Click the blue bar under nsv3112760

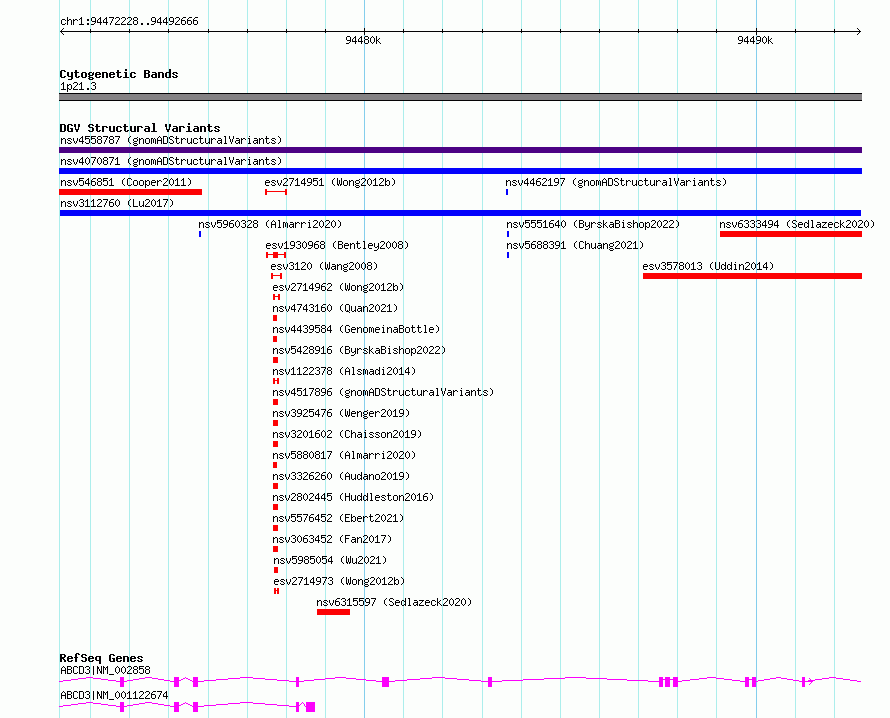coord(460,213)
